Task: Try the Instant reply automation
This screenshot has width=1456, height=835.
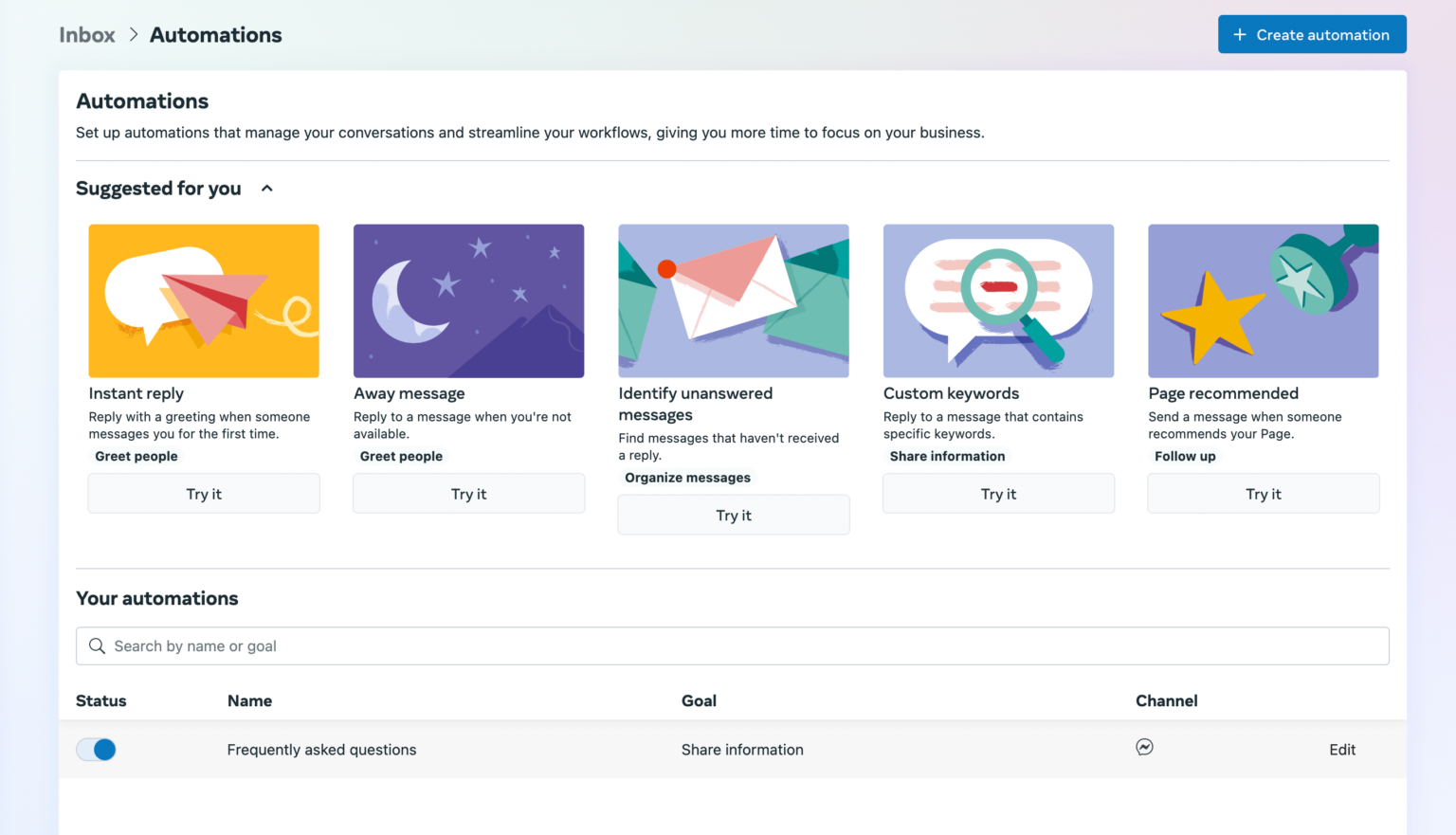Action: [x=204, y=494]
